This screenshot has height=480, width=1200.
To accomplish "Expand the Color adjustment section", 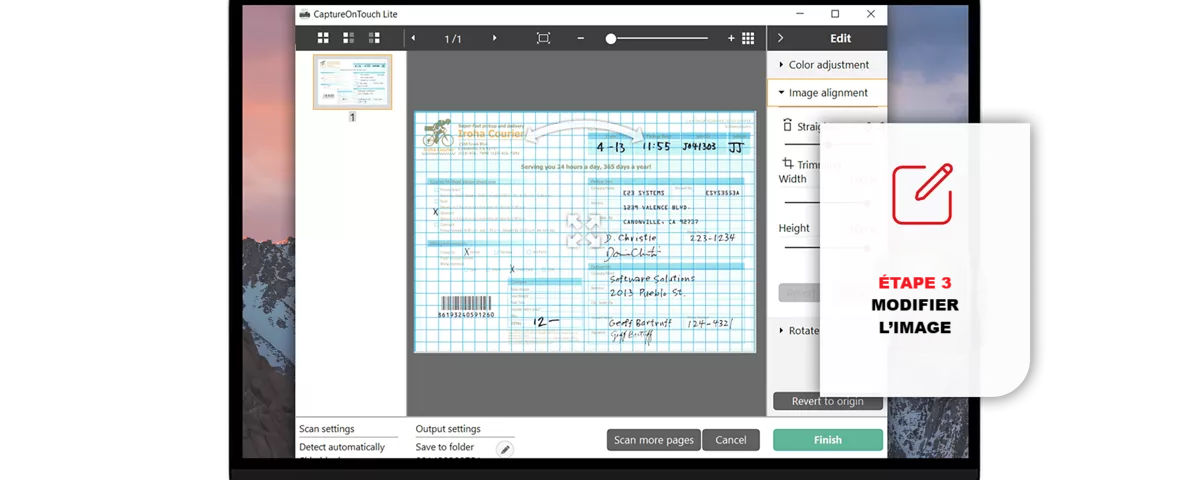I will [x=827, y=65].
